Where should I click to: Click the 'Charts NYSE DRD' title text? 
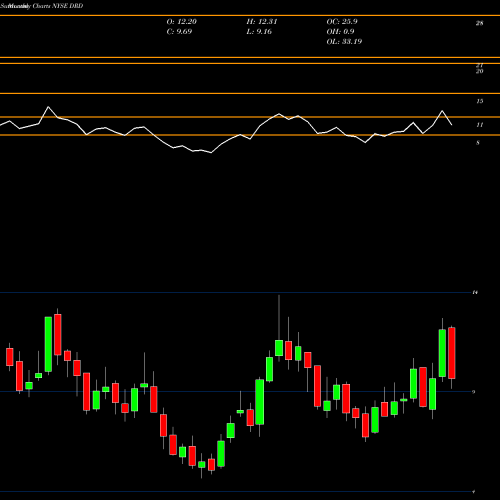(x=58, y=6)
